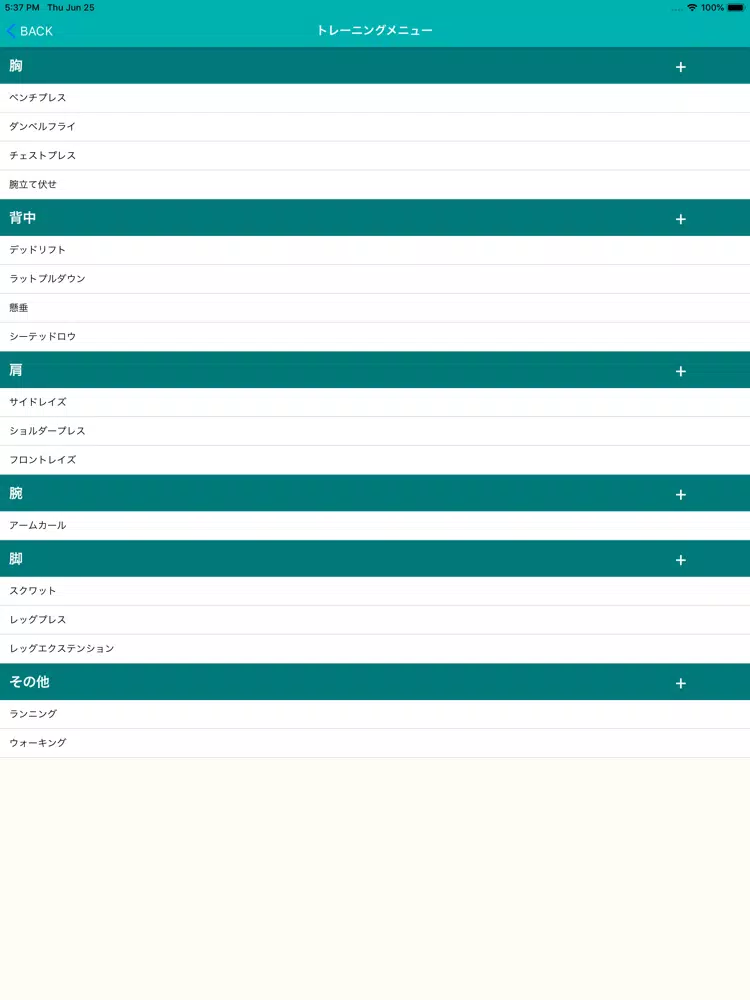
Task: Tap the Thu Jun 25 date in status bar
Action: tap(71, 8)
